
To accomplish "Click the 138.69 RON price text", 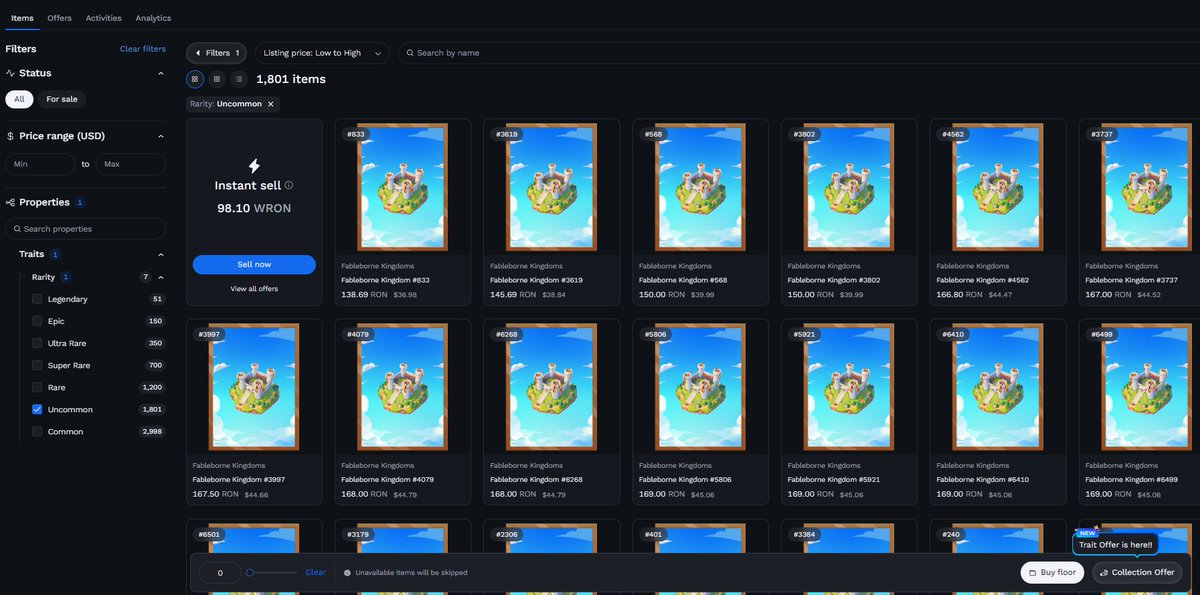I will tap(364, 295).
